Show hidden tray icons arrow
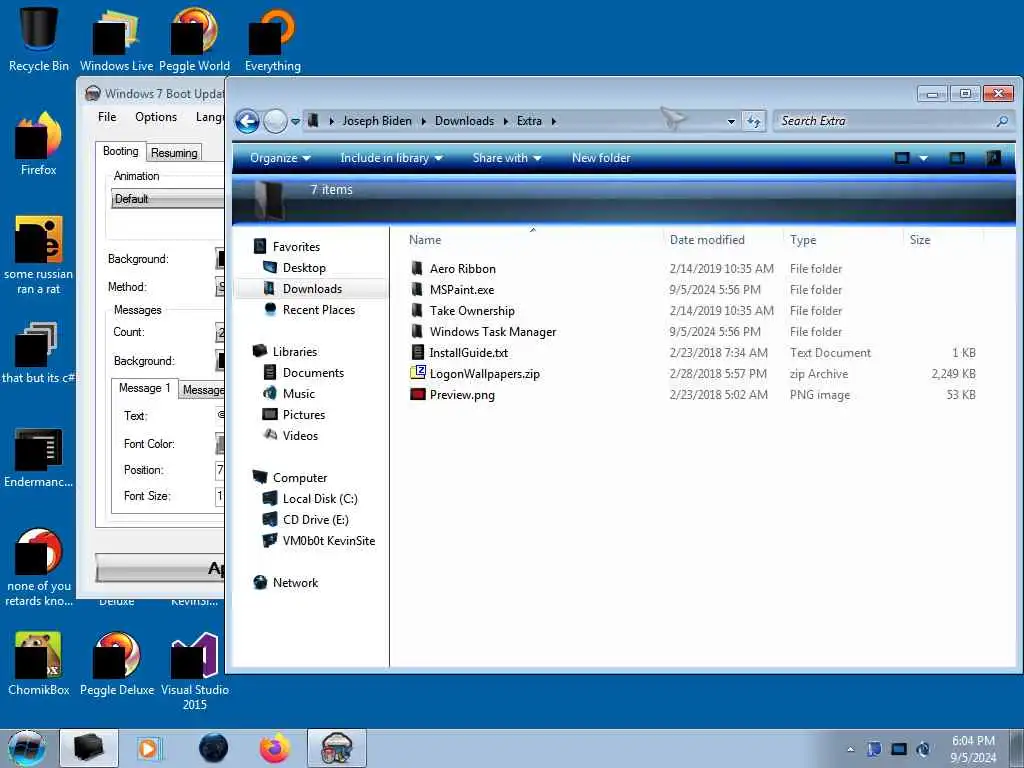The height and width of the screenshot is (768, 1024). tap(850, 749)
